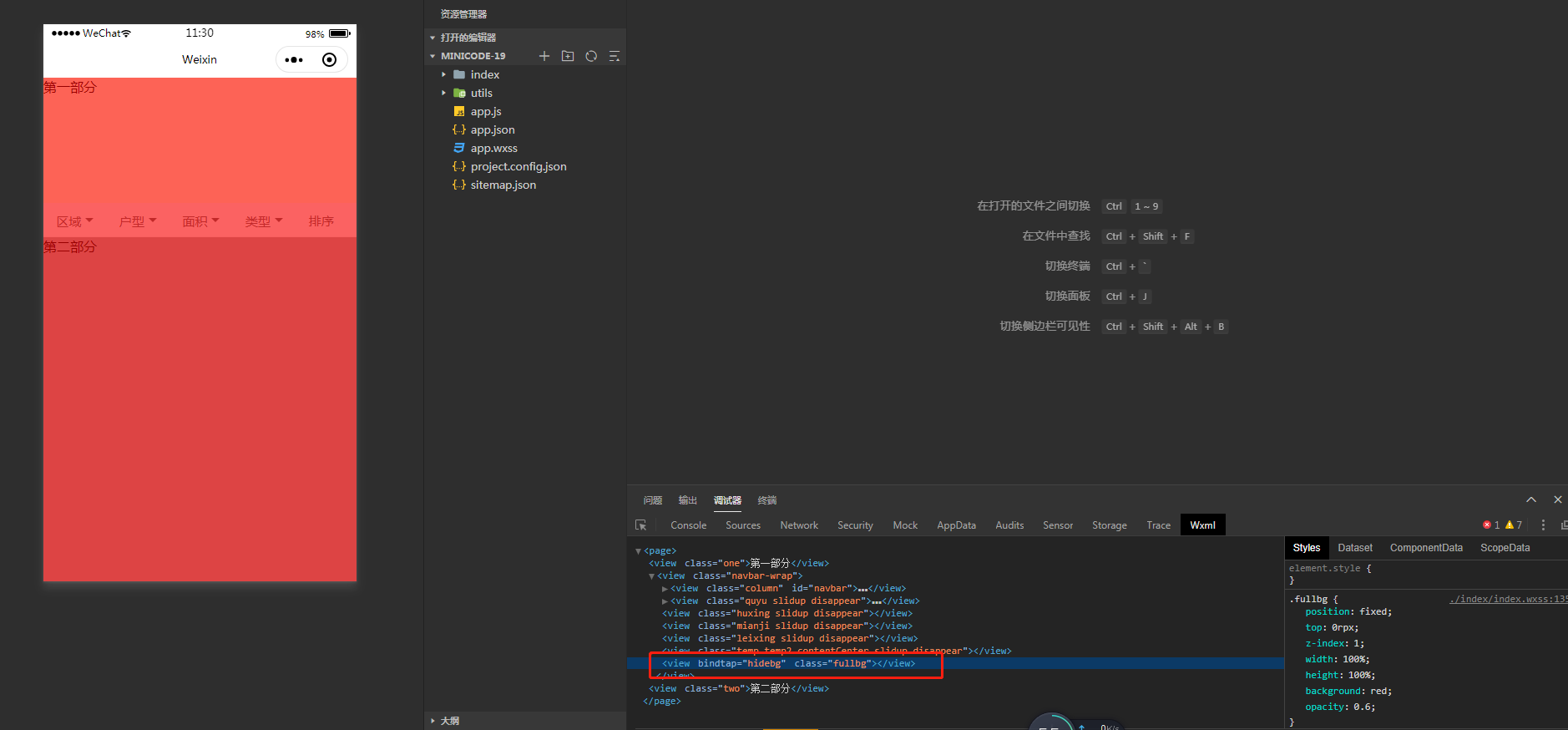This screenshot has width=1568, height=730.
Task: Open the index.wxss source link
Action: 1508,599
